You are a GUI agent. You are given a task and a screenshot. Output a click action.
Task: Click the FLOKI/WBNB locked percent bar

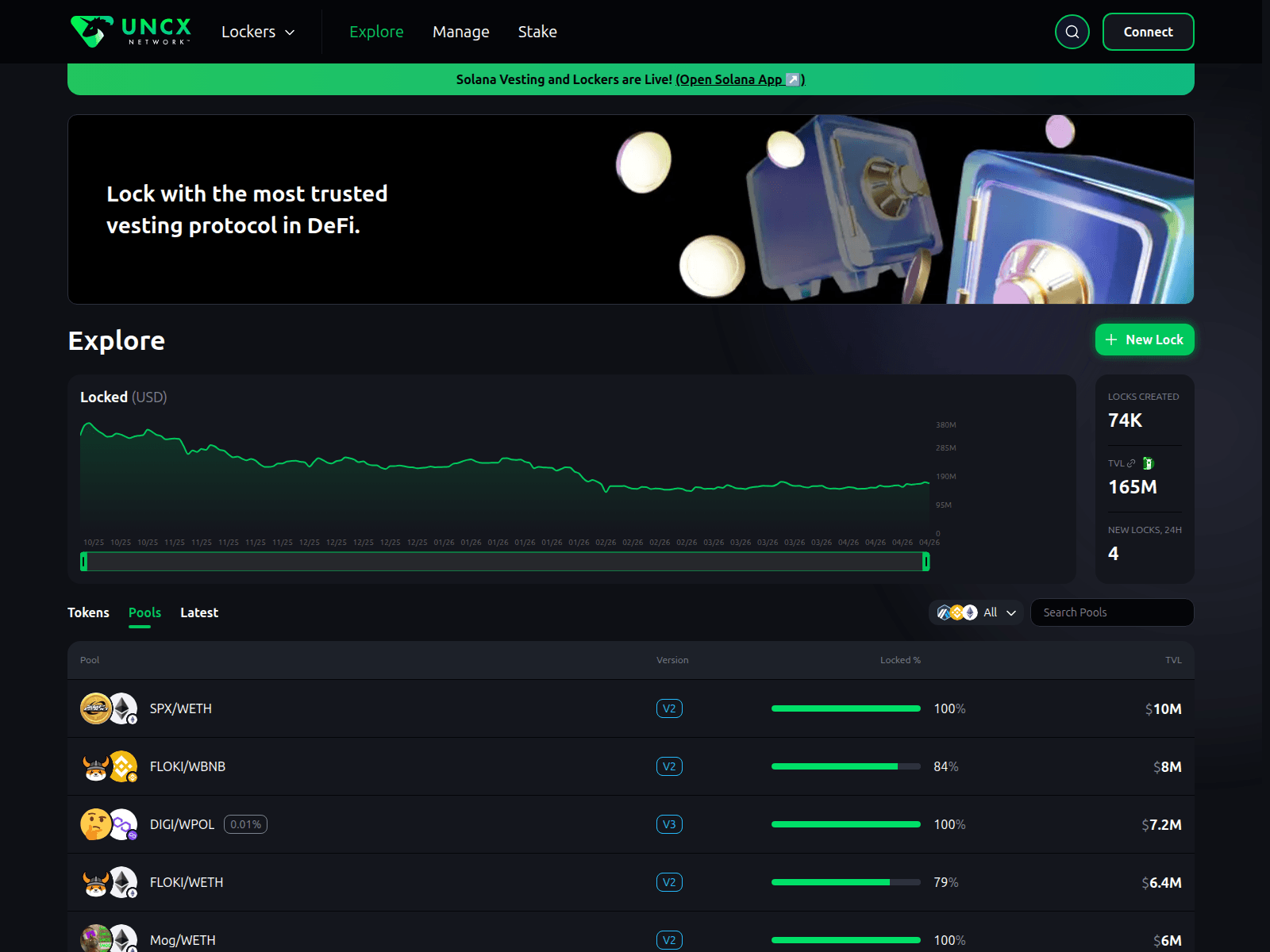pyautogui.click(x=846, y=766)
